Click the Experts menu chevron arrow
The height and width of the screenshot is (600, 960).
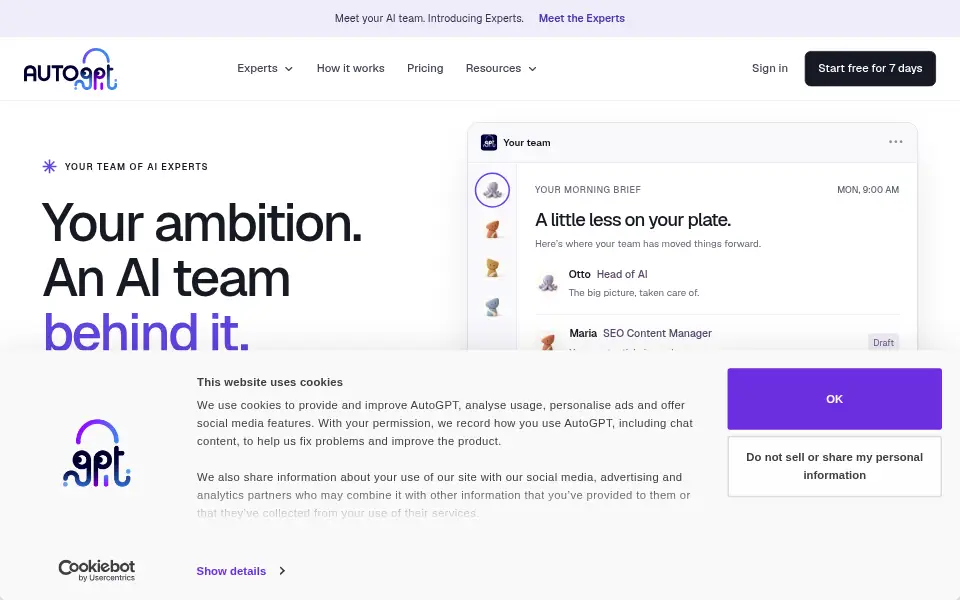pos(288,69)
